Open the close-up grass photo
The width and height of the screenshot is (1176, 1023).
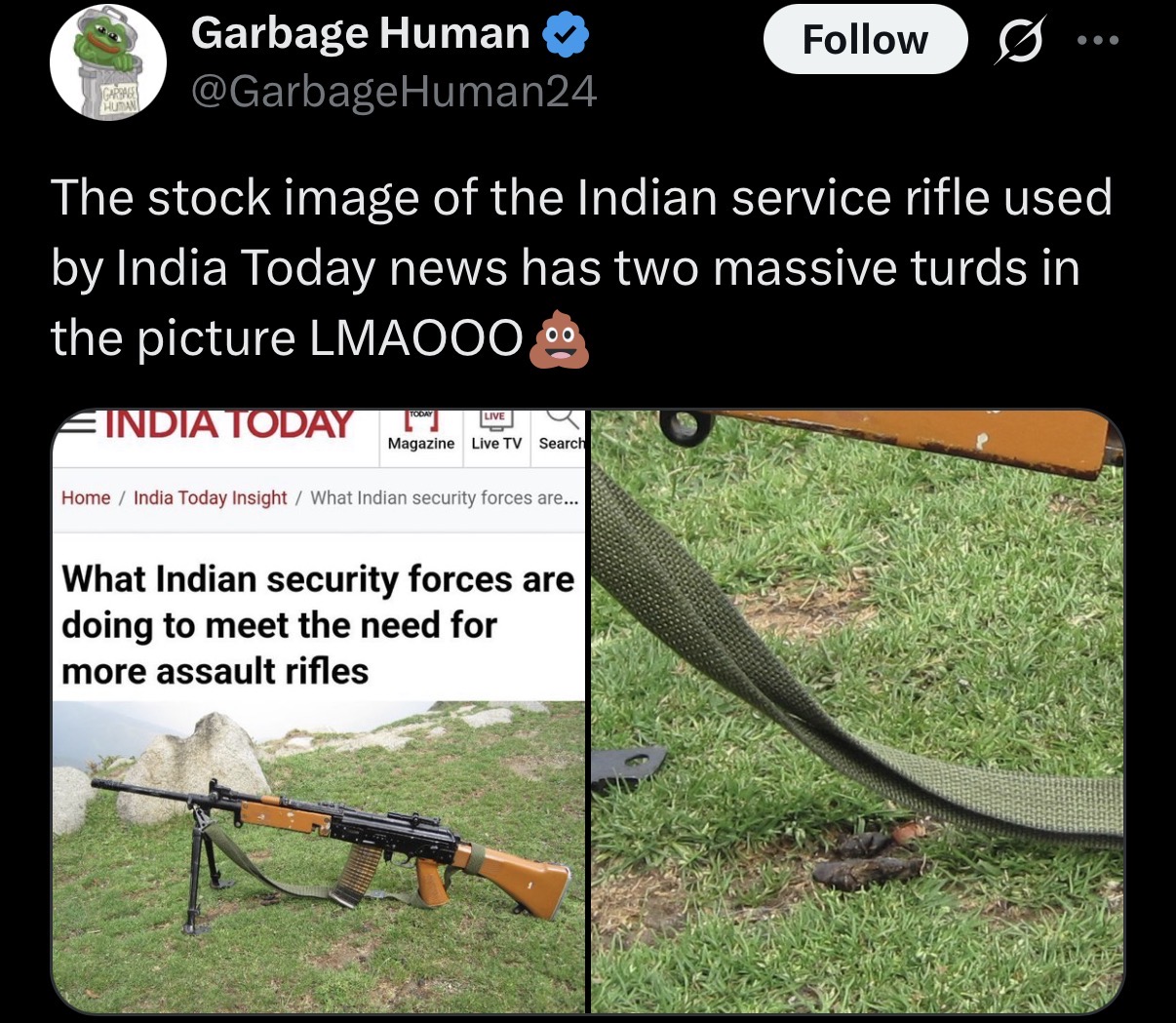click(x=858, y=711)
